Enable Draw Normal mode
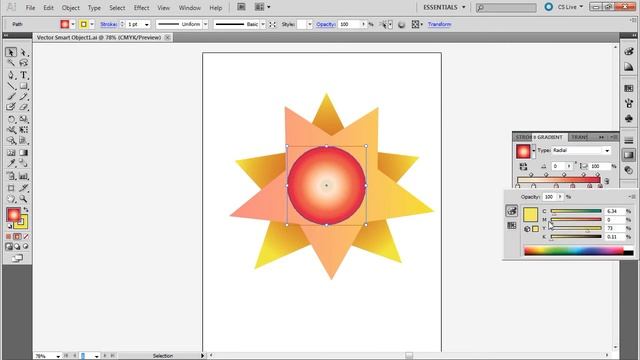 pyautogui.click(x=9, y=247)
